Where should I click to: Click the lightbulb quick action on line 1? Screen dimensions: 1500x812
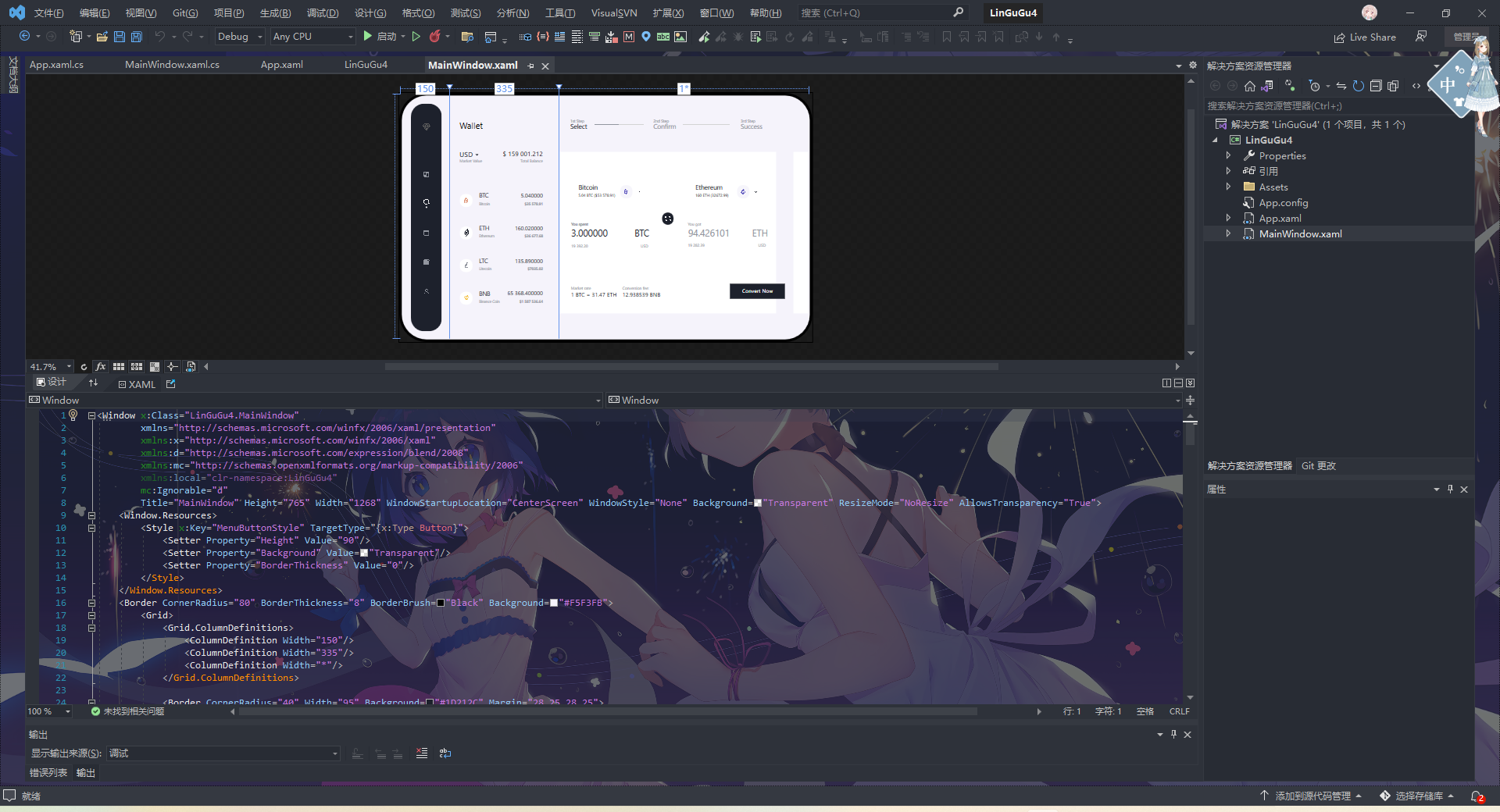(x=73, y=415)
